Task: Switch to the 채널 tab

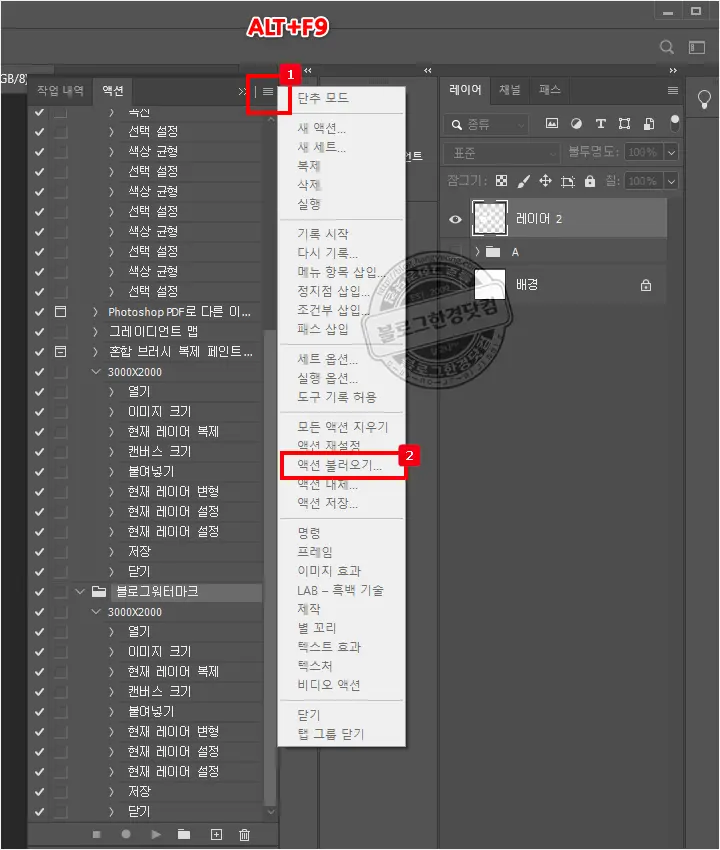Action: pyautogui.click(x=510, y=89)
